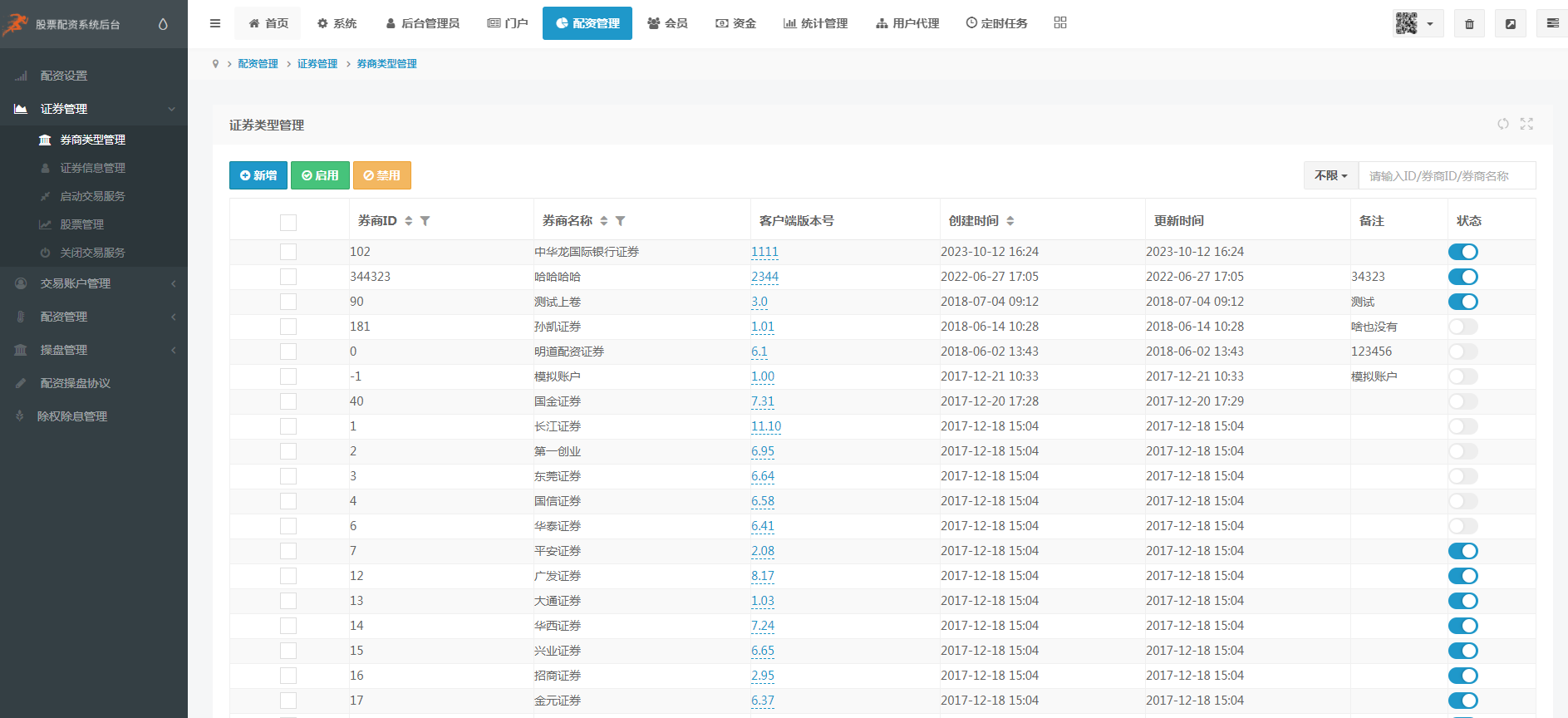This screenshot has width=1568, height=718.
Task: Click the fullscreen expand icon in panel header
Action: [x=1526, y=124]
